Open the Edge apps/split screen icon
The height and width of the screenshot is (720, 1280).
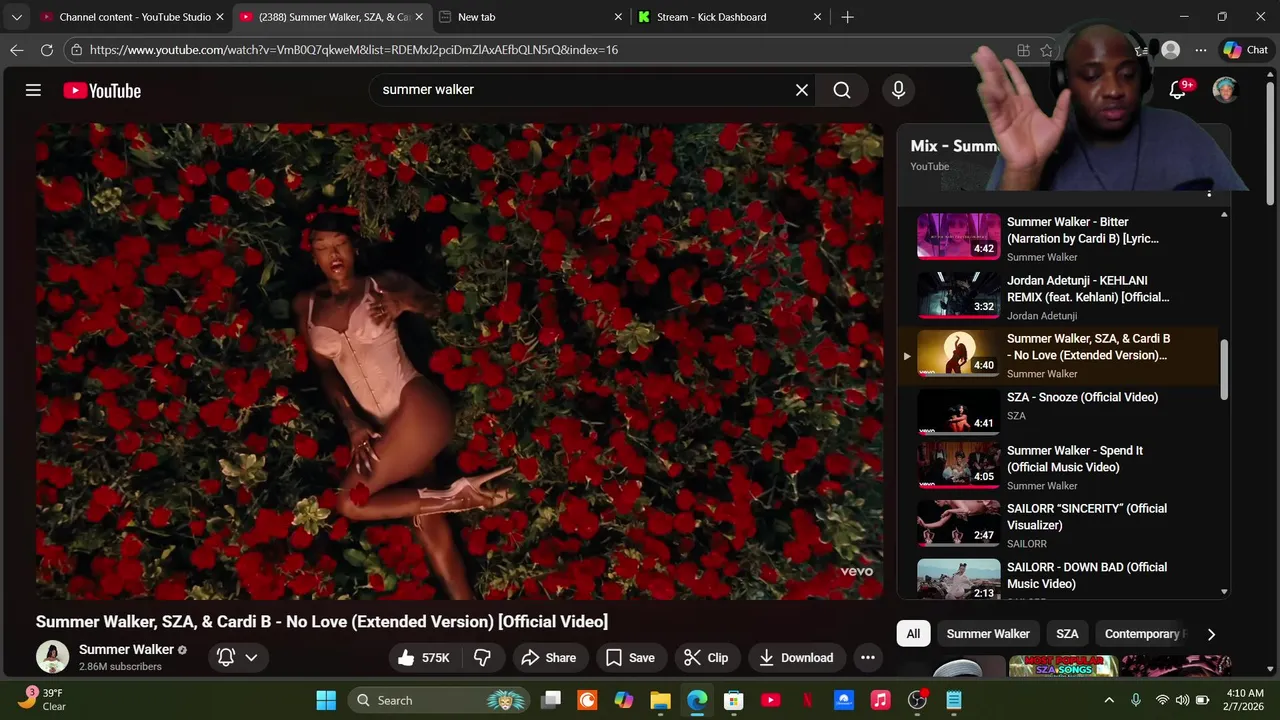tap(1023, 50)
